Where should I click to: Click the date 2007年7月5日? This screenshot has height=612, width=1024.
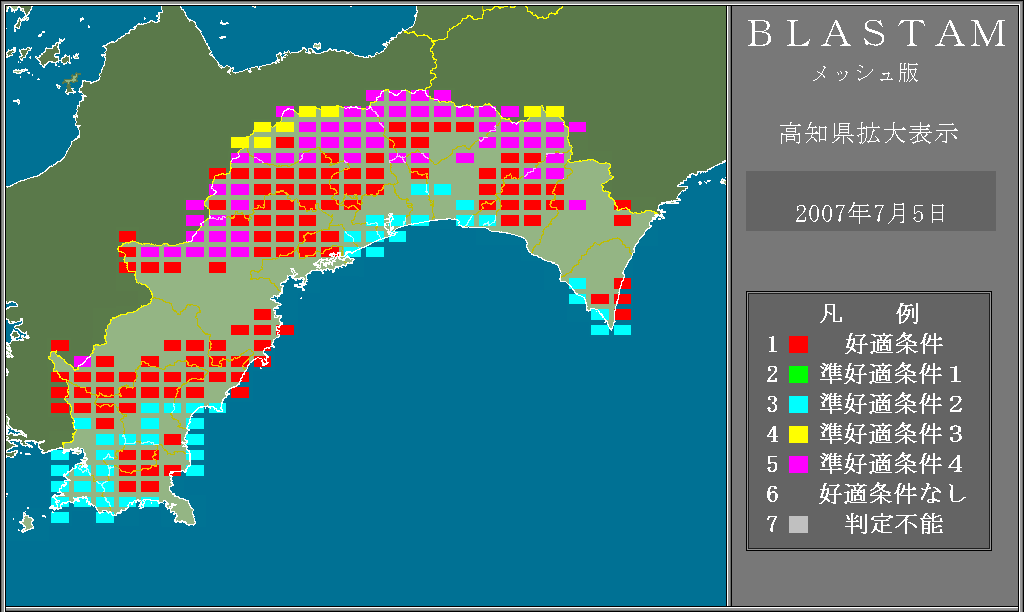[x=870, y=214]
